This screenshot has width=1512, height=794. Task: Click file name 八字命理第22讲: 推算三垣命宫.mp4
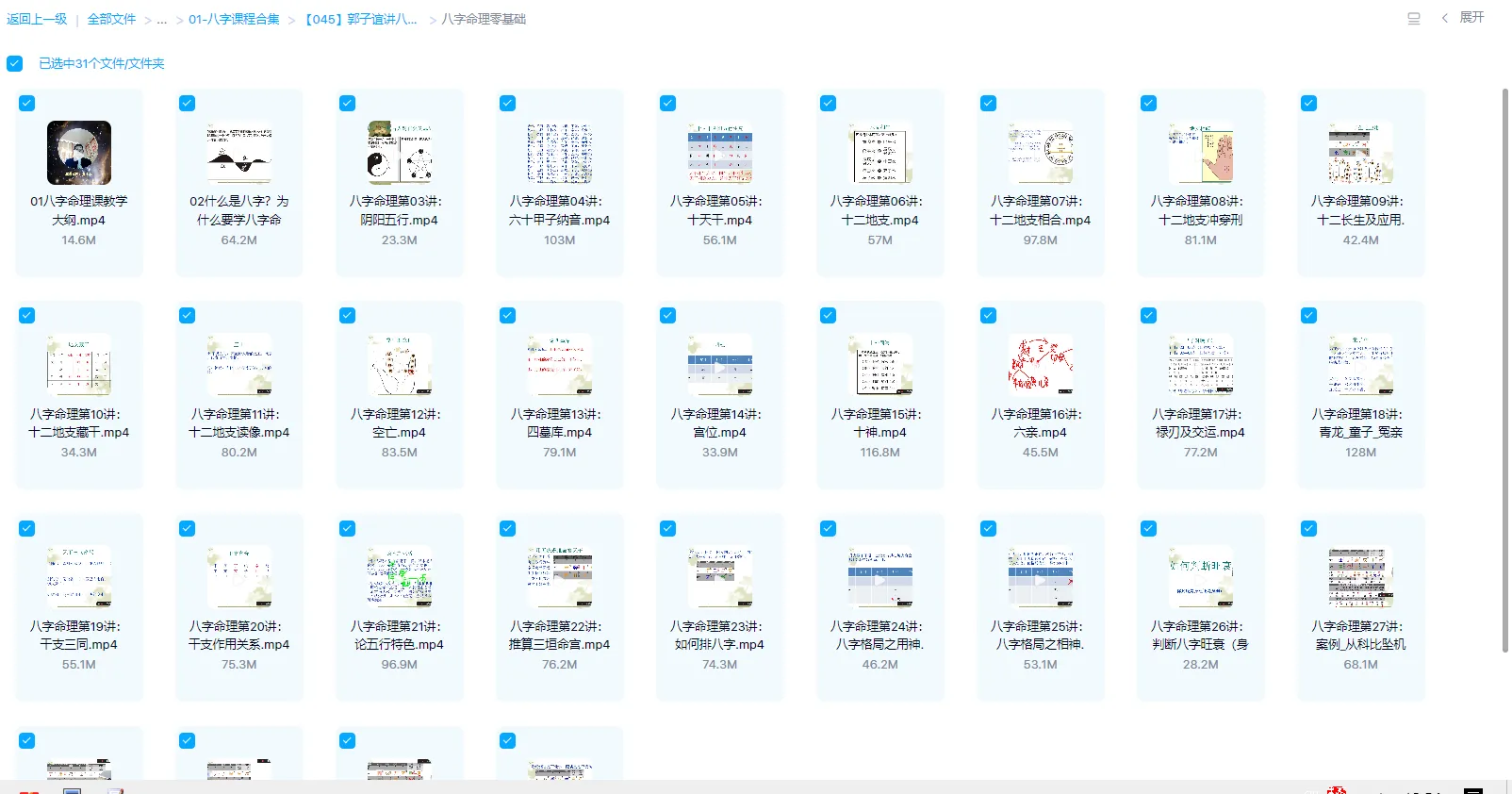click(x=560, y=635)
